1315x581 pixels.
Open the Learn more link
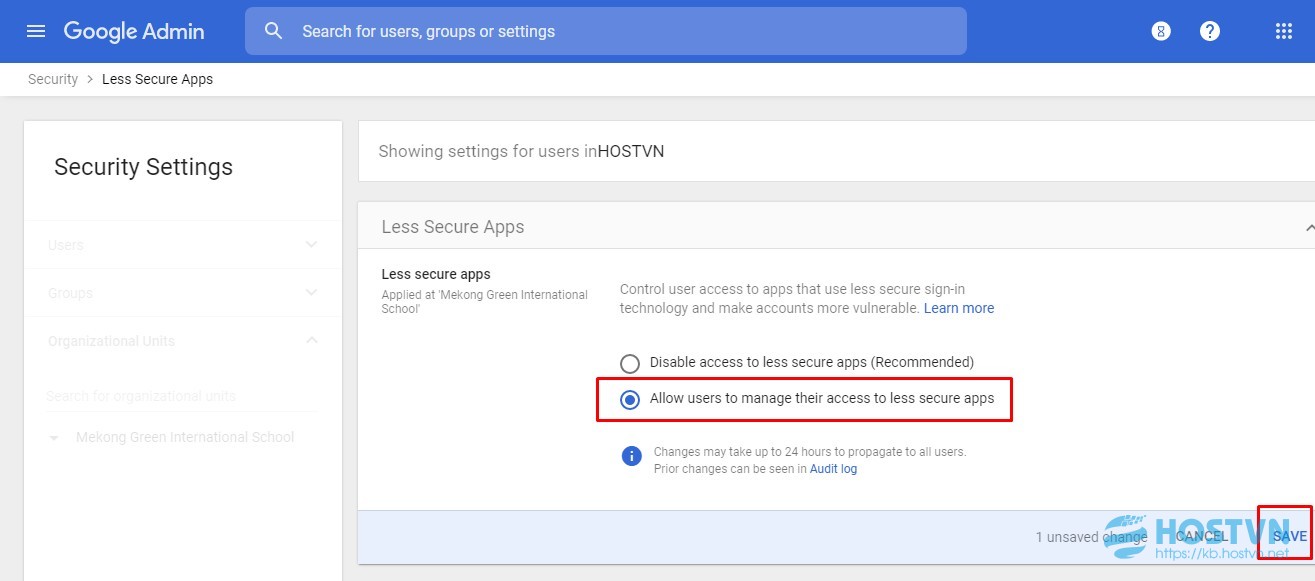coord(959,308)
